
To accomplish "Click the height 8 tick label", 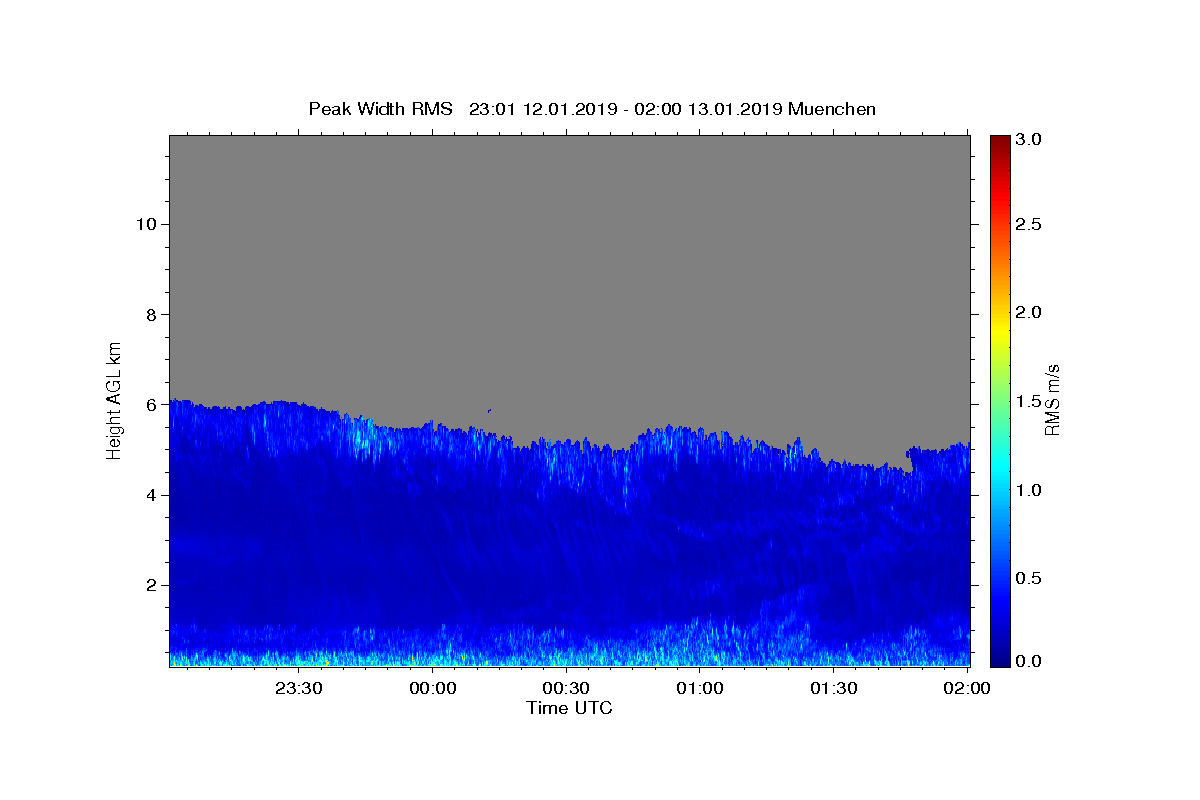I will [x=153, y=314].
